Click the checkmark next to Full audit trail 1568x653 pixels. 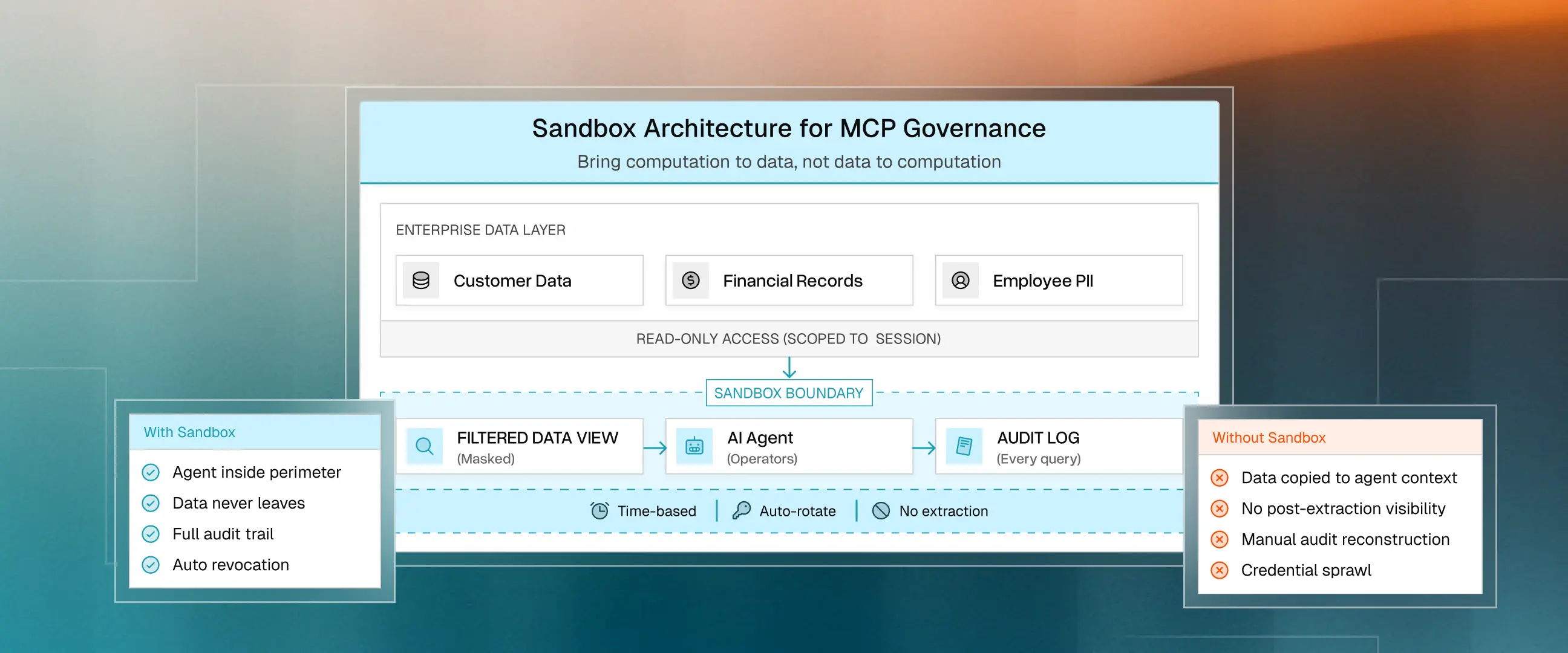click(151, 534)
